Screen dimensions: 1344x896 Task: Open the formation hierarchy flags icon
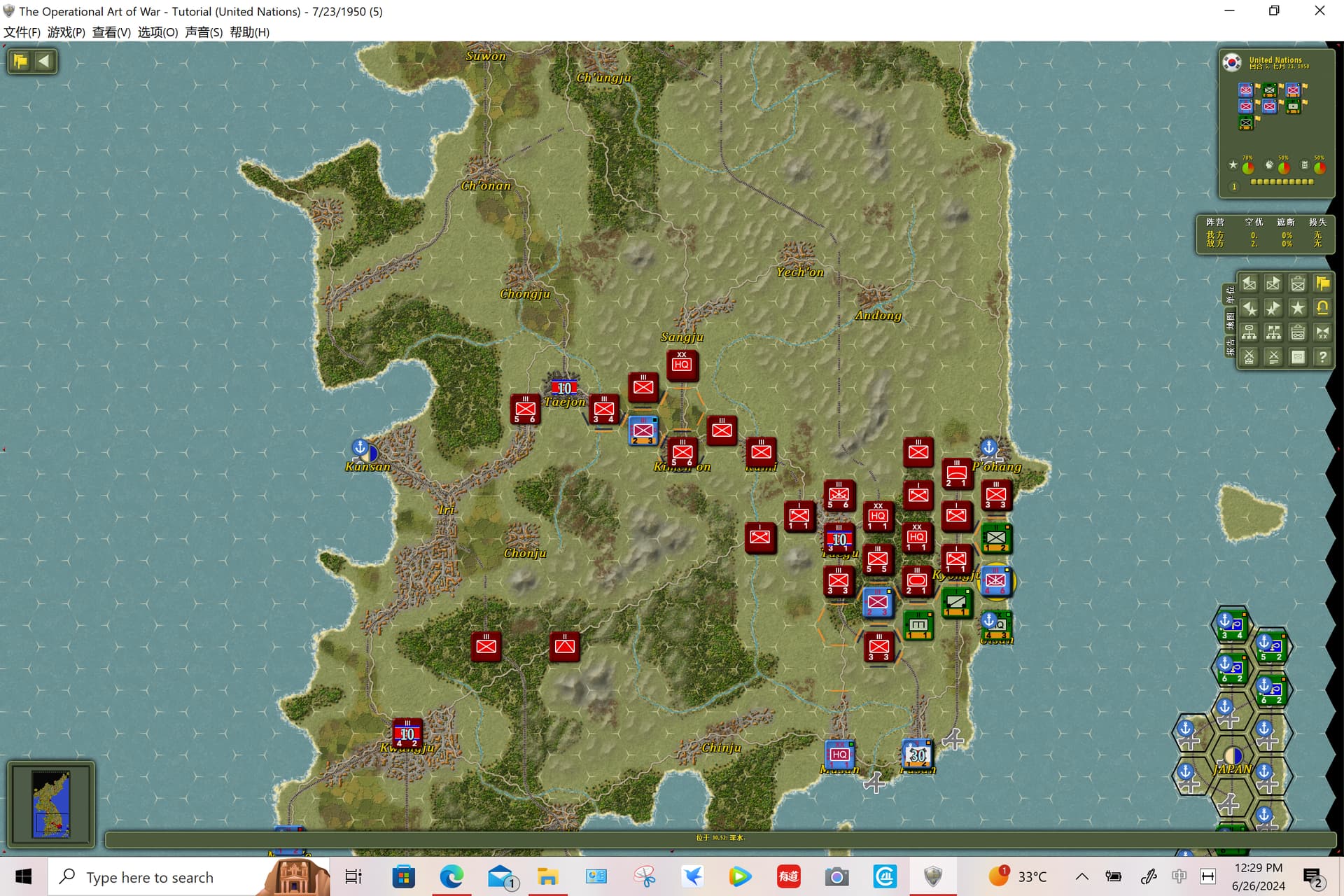click(x=1273, y=332)
